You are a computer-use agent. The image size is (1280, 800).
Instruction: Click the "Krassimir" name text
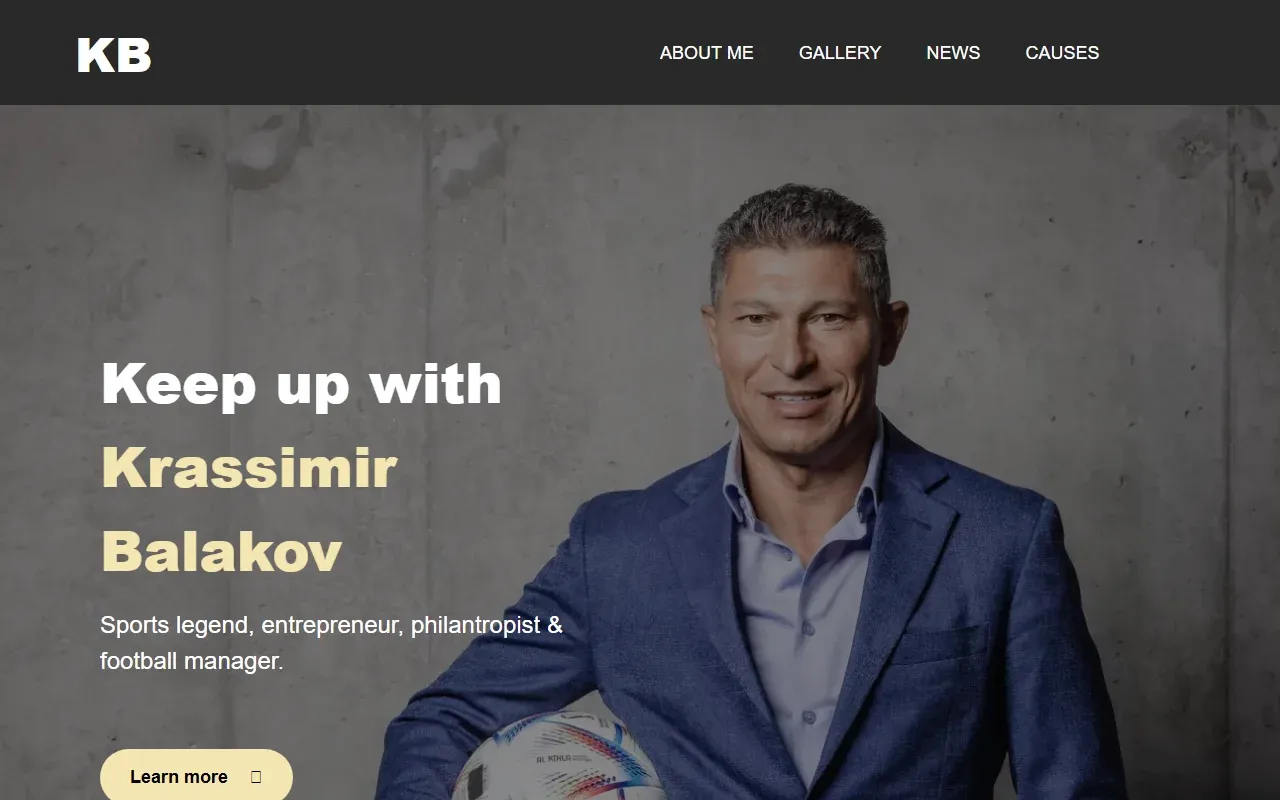[249, 467]
